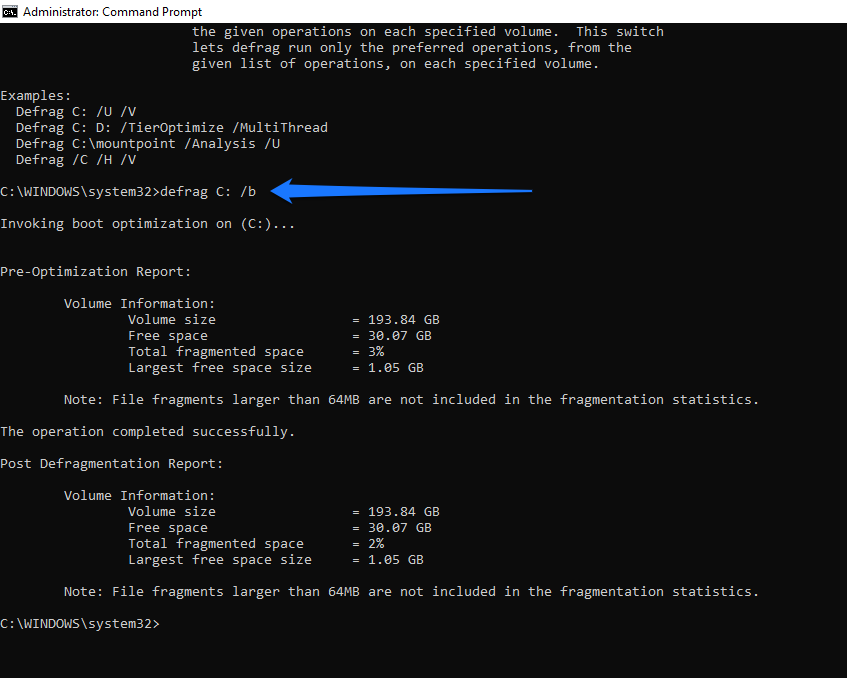The image size is (847, 678).
Task: Click 'The operation completed successfully.' message
Action: coord(145,431)
